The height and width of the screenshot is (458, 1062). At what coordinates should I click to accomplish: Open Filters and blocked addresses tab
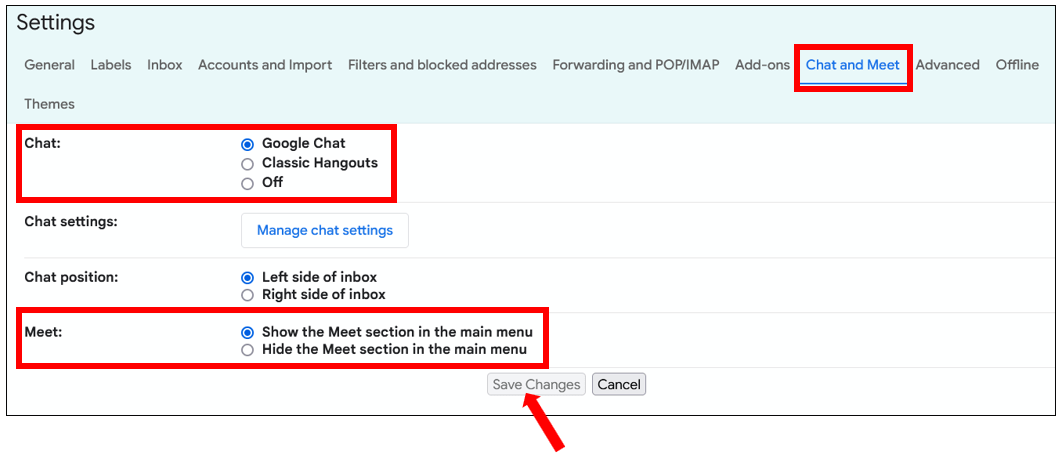click(x=442, y=65)
